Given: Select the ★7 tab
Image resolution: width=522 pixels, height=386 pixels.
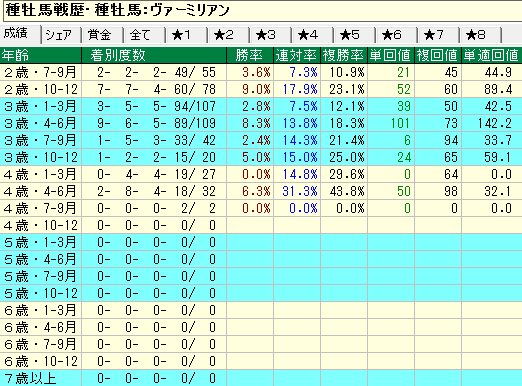Looking at the screenshot, I should pyautogui.click(x=439, y=35).
